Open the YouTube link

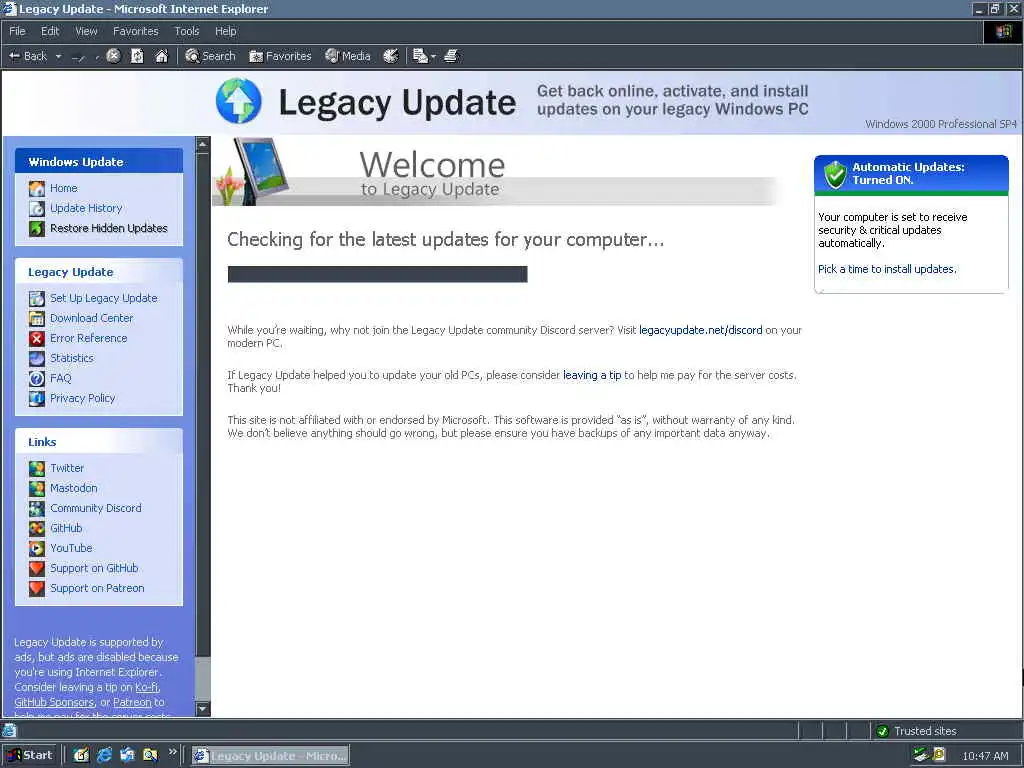coord(71,548)
